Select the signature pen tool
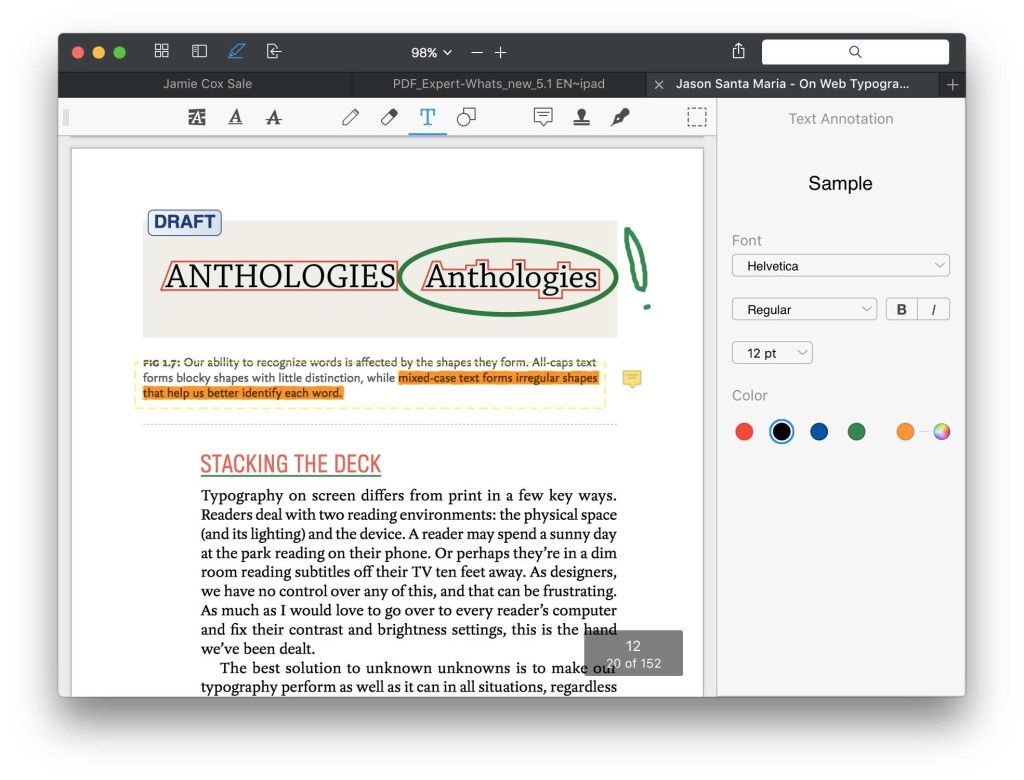The width and height of the screenshot is (1024, 780). point(620,118)
